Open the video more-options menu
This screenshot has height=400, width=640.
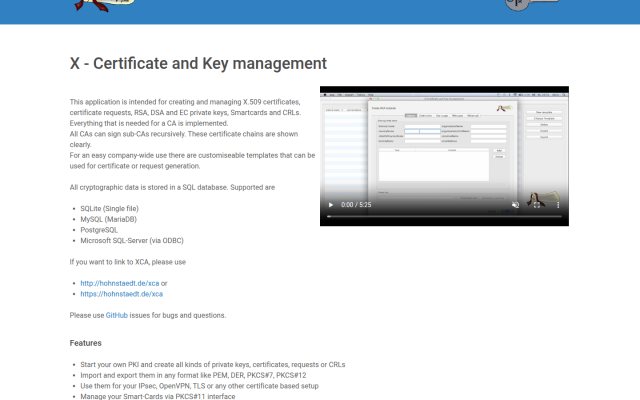(x=558, y=205)
